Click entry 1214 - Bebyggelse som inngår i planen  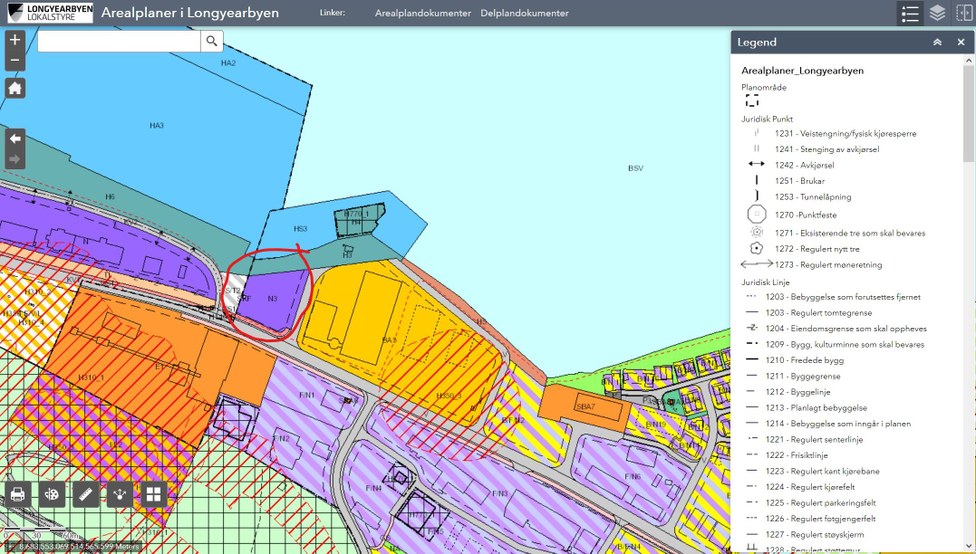[x=838, y=424]
